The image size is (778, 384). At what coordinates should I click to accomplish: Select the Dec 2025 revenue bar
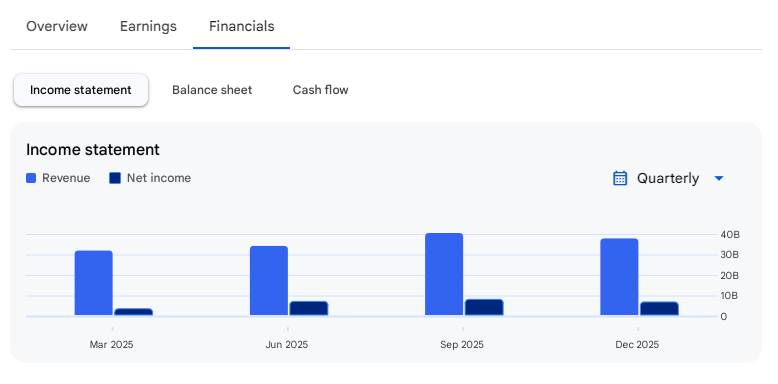pos(619,277)
